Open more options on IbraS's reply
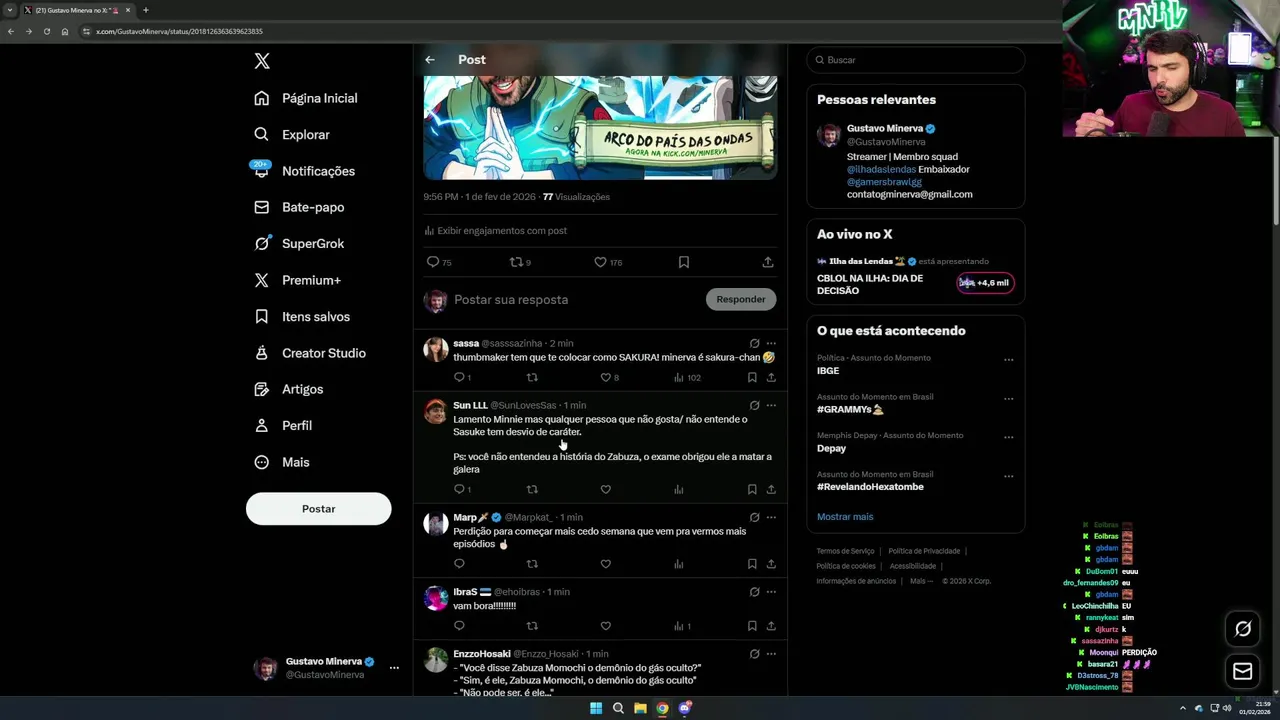 point(771,592)
